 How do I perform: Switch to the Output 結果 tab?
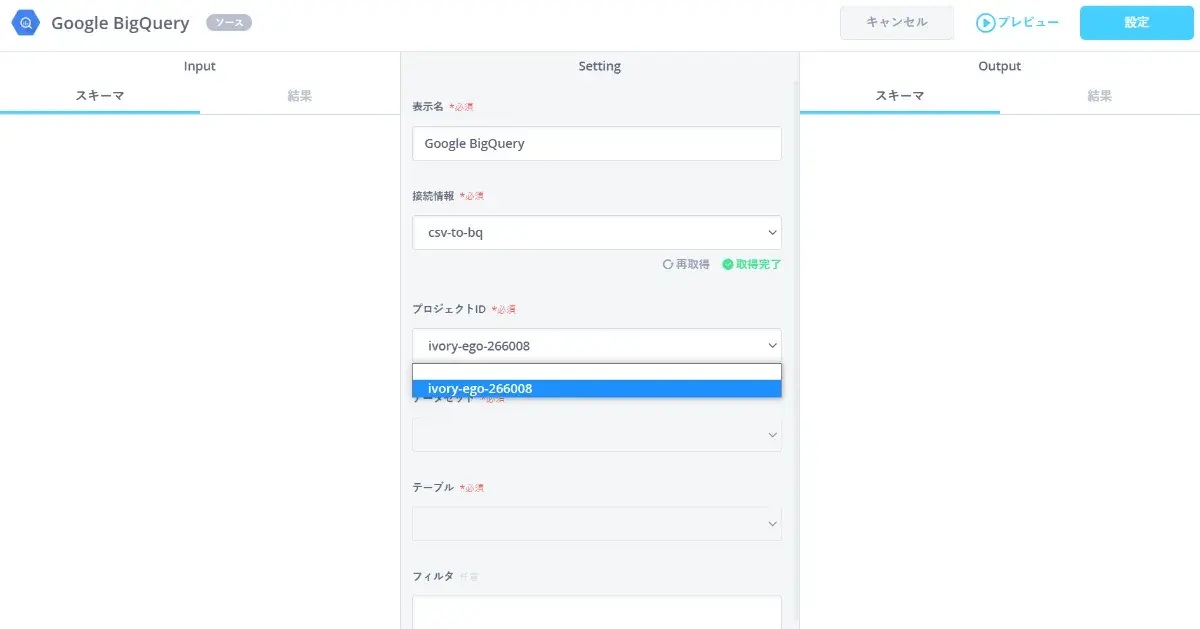coord(1100,96)
